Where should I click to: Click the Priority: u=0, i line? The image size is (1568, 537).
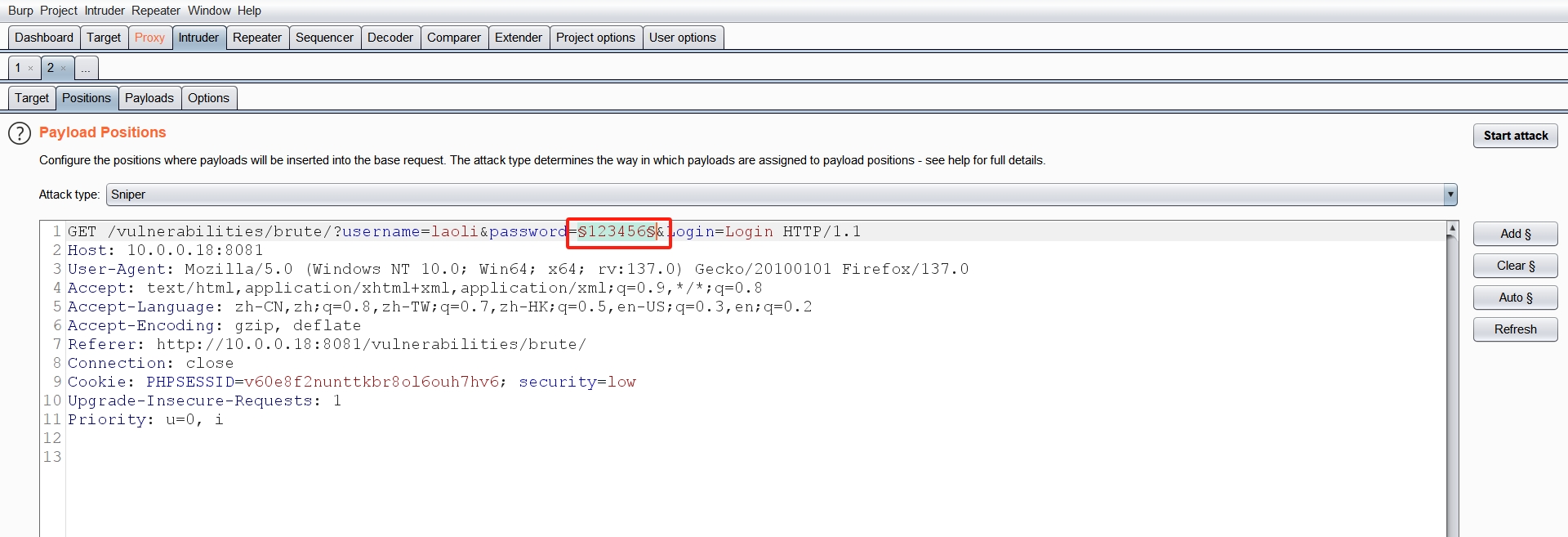coord(145,420)
